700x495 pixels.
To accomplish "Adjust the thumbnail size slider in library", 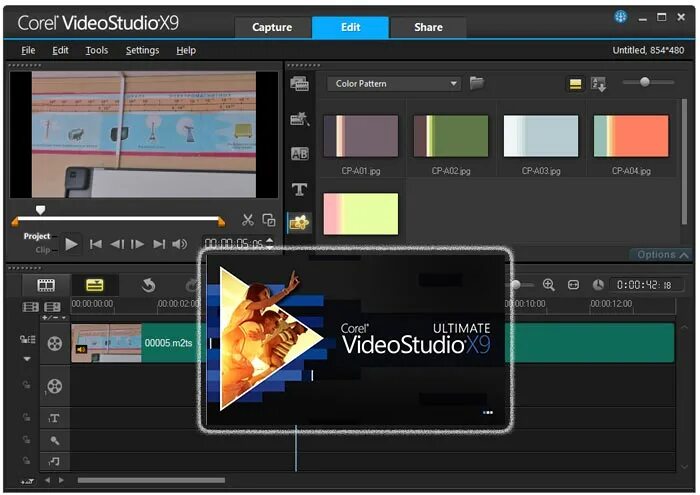I will click(x=644, y=82).
